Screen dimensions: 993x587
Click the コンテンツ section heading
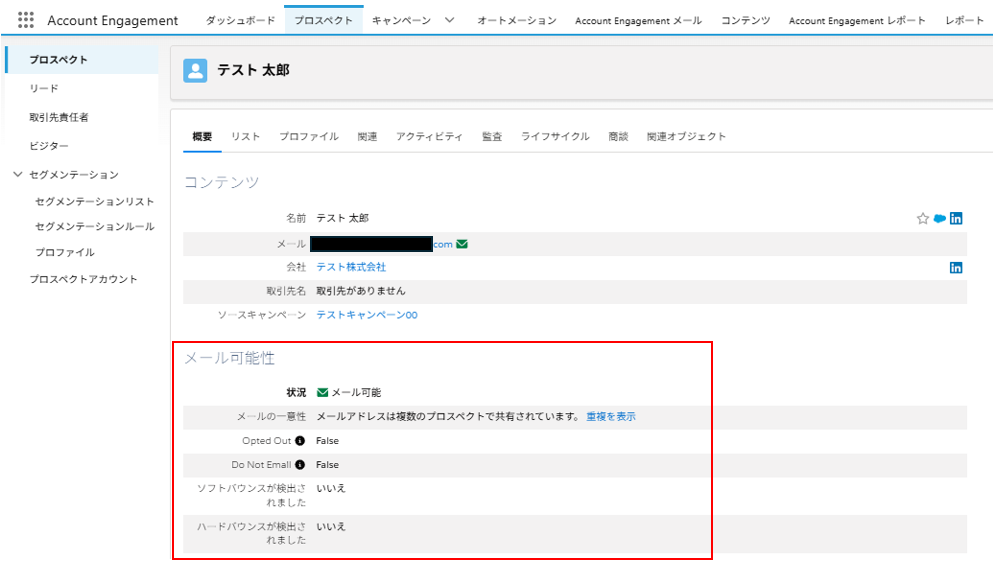pos(222,182)
